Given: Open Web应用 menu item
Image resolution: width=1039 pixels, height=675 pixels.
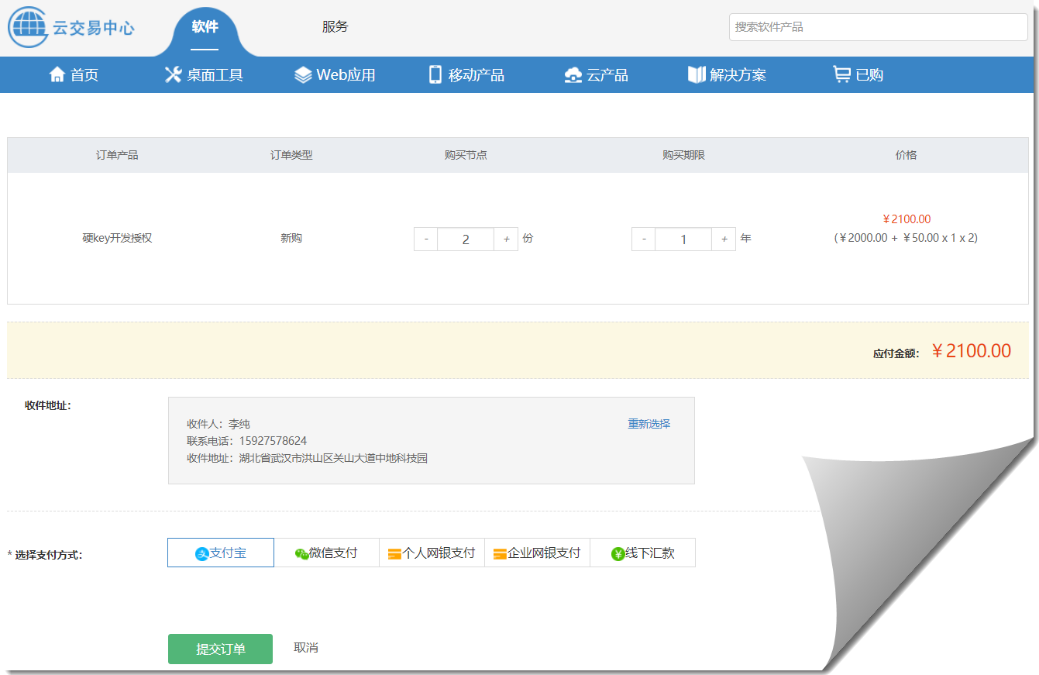Looking at the screenshot, I should 335,75.
